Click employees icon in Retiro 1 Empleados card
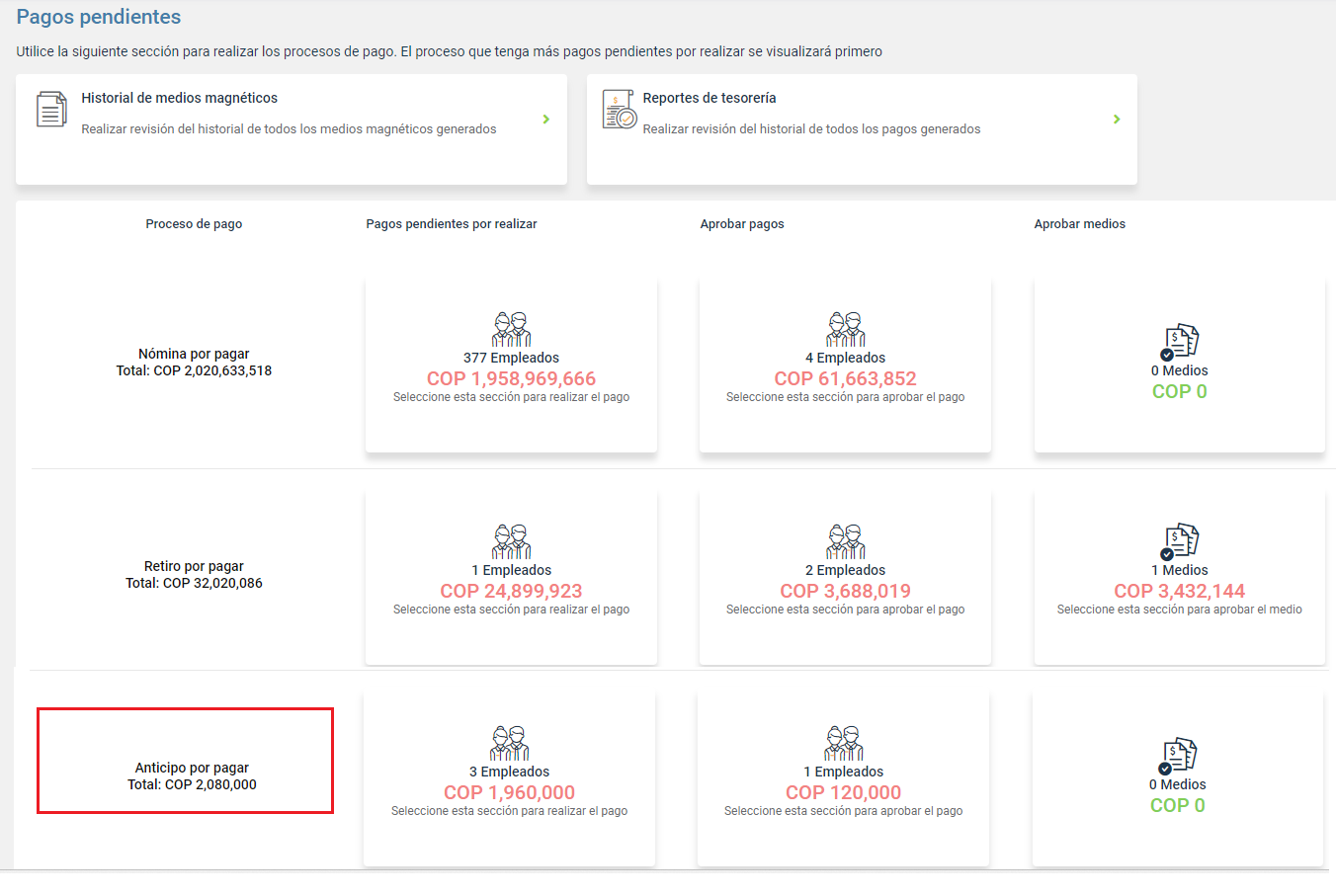The width and height of the screenshot is (1336, 896). point(511,542)
